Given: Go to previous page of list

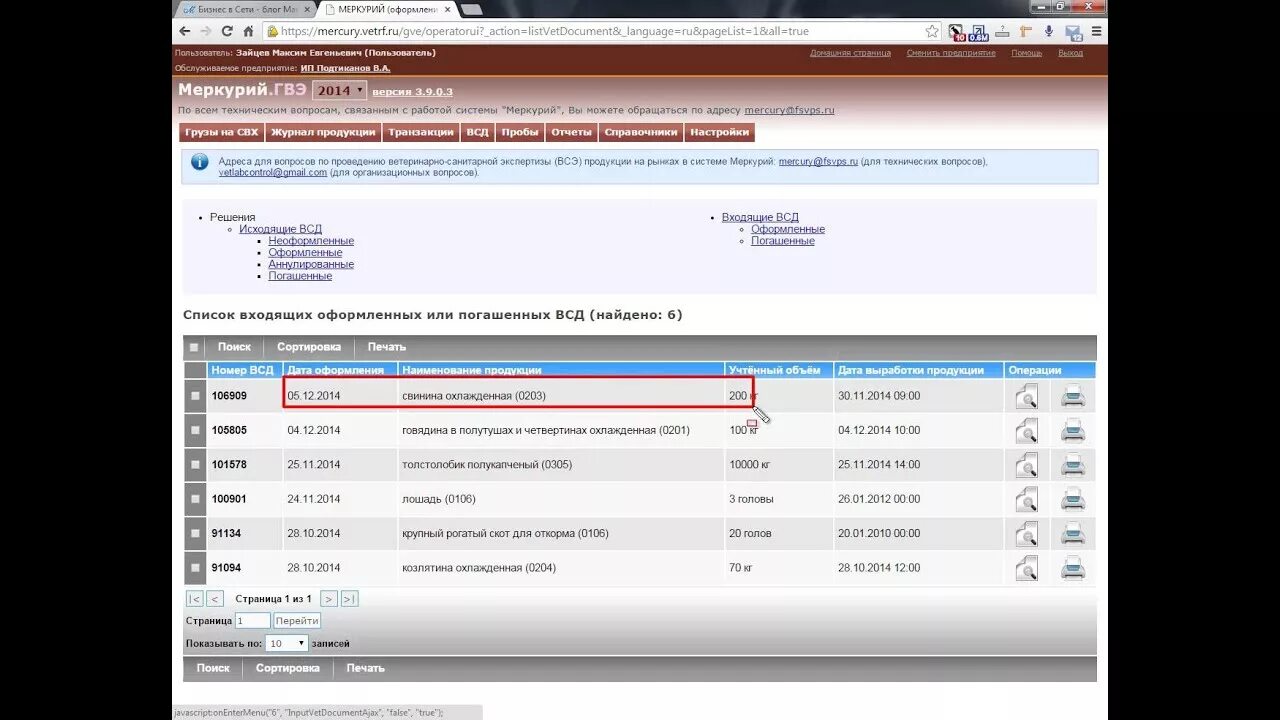Looking at the screenshot, I should (x=214, y=599).
